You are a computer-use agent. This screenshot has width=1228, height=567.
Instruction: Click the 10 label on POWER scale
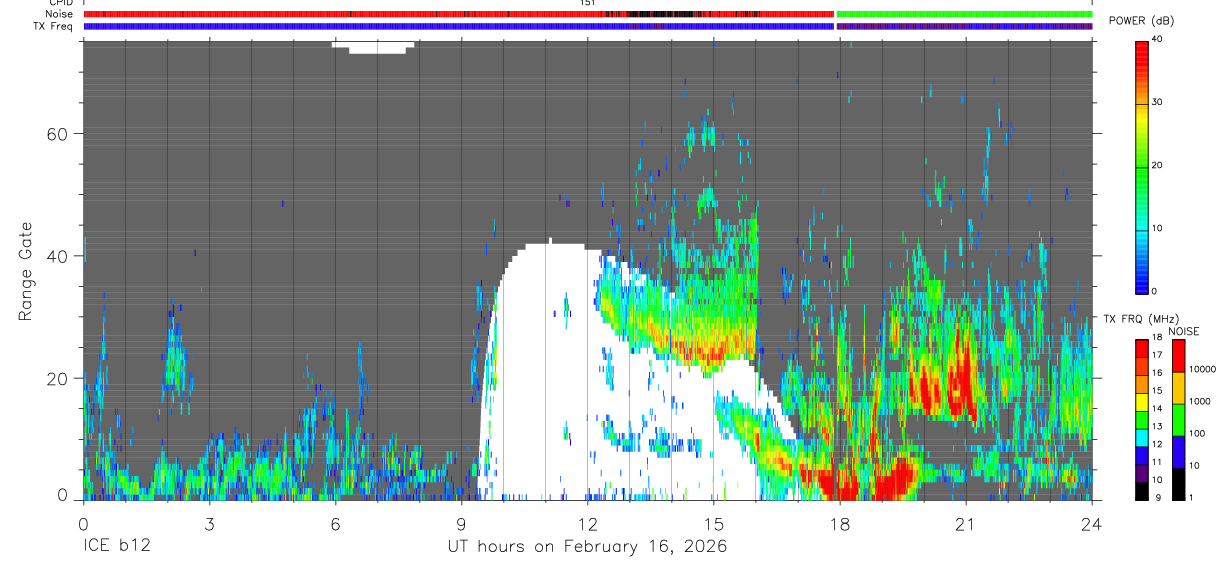pos(1158,229)
